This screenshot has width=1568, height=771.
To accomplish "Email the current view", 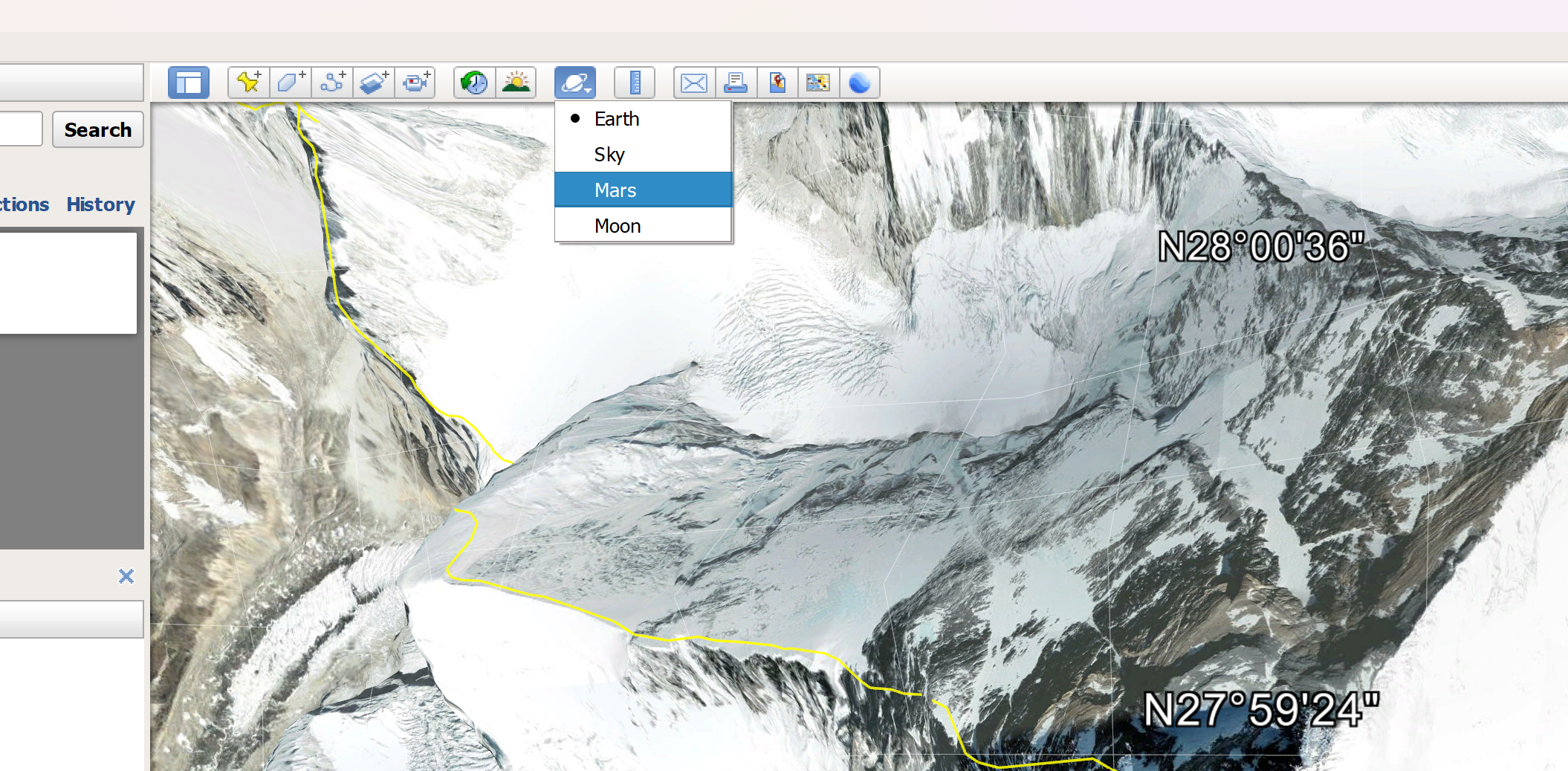I will pyautogui.click(x=694, y=83).
